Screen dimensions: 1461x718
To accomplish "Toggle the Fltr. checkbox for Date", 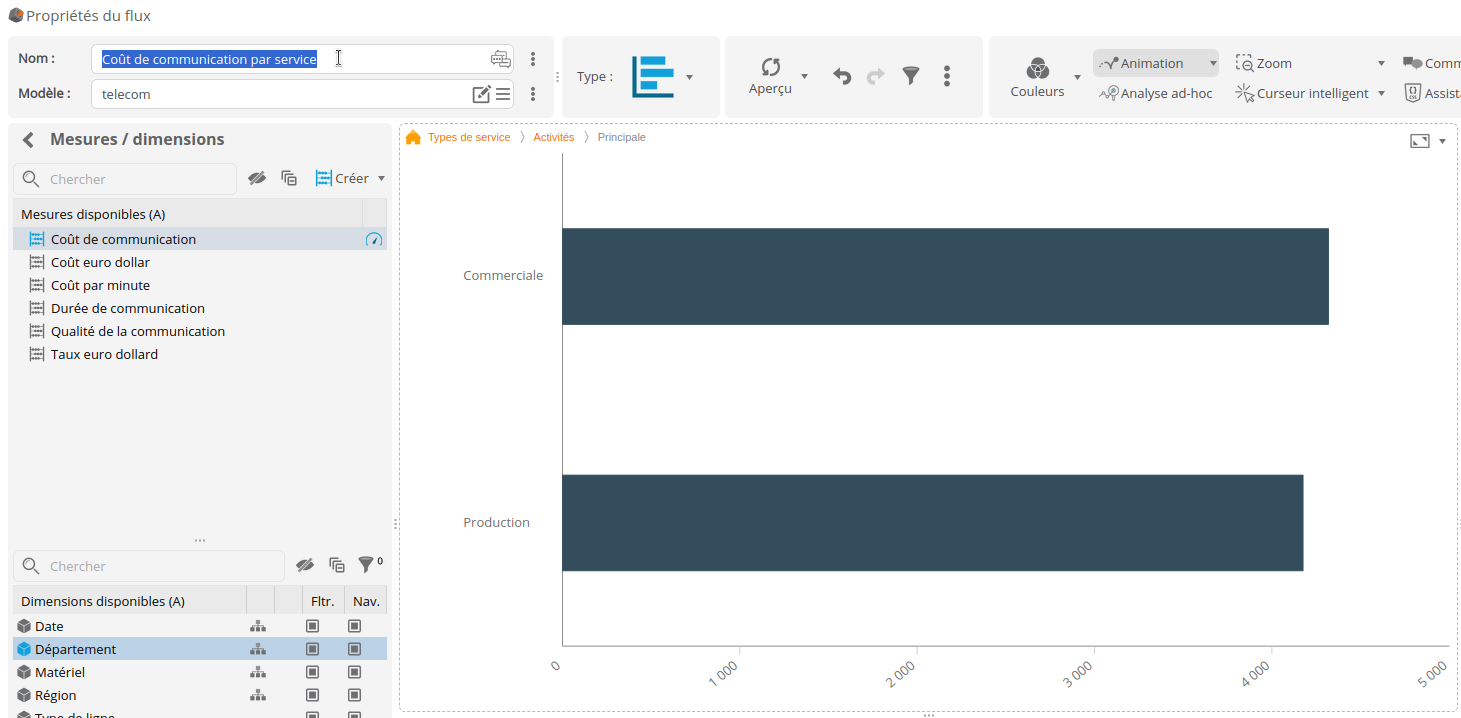I will (312, 627).
